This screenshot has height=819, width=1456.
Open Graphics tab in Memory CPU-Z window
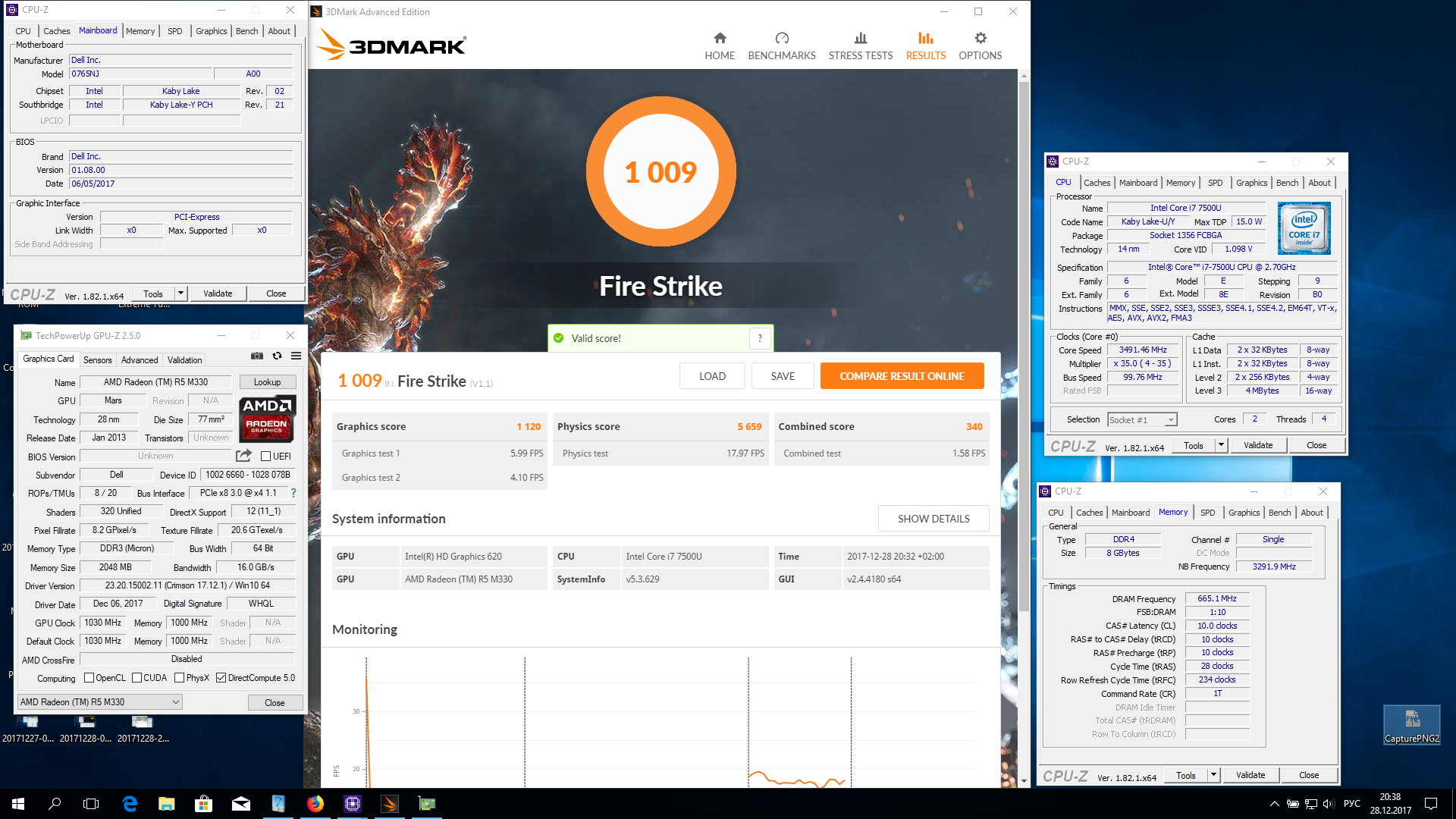tap(1244, 513)
